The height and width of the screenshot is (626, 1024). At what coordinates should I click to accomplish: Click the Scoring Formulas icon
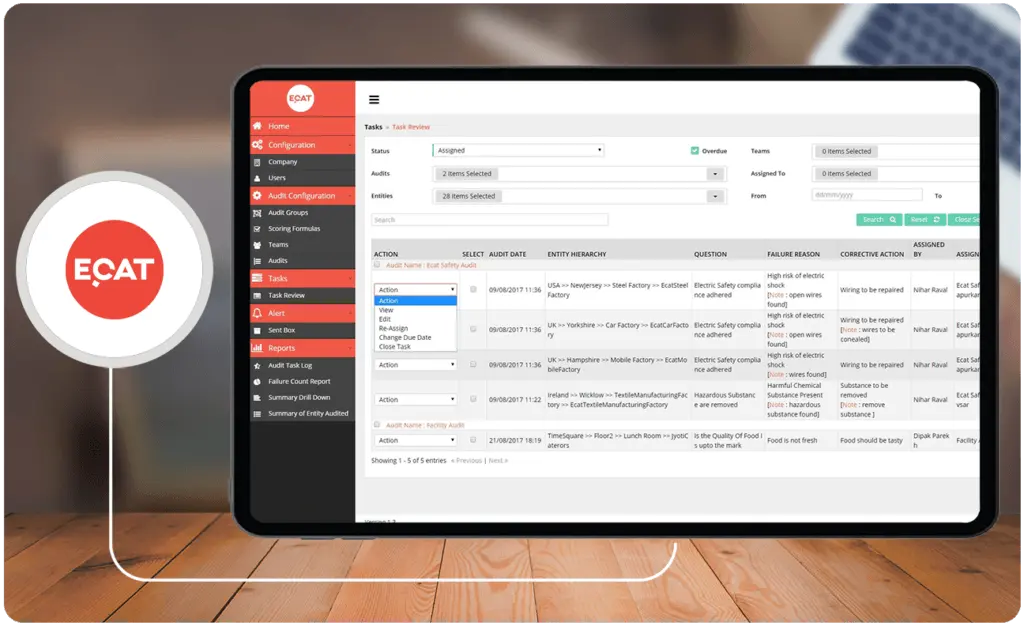point(257,228)
